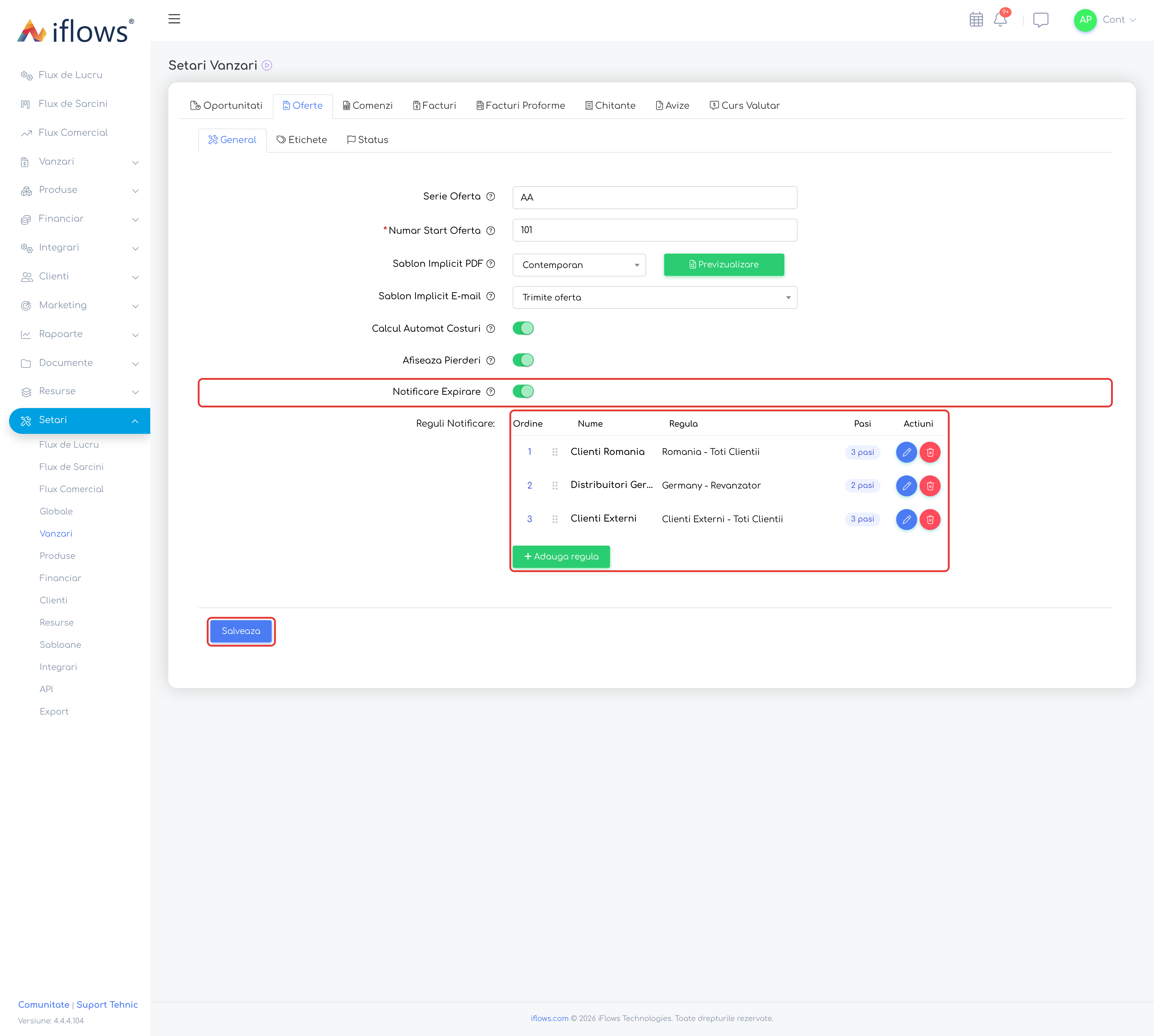This screenshot has width=1154, height=1036.
Task: Switch to the Facturi Proforme tab
Action: [x=521, y=106]
